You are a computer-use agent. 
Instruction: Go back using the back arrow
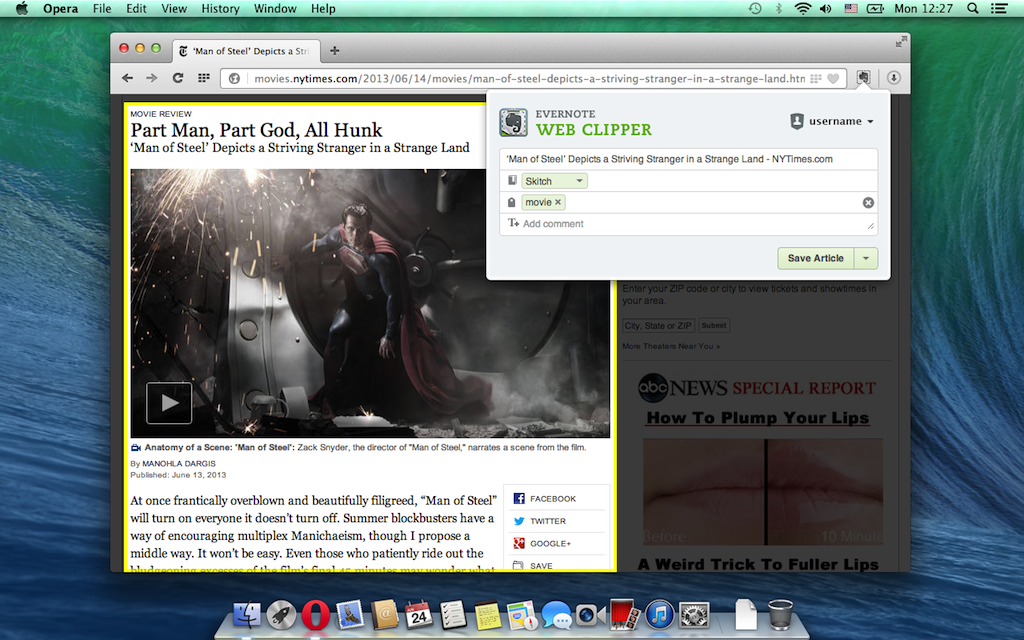point(127,78)
